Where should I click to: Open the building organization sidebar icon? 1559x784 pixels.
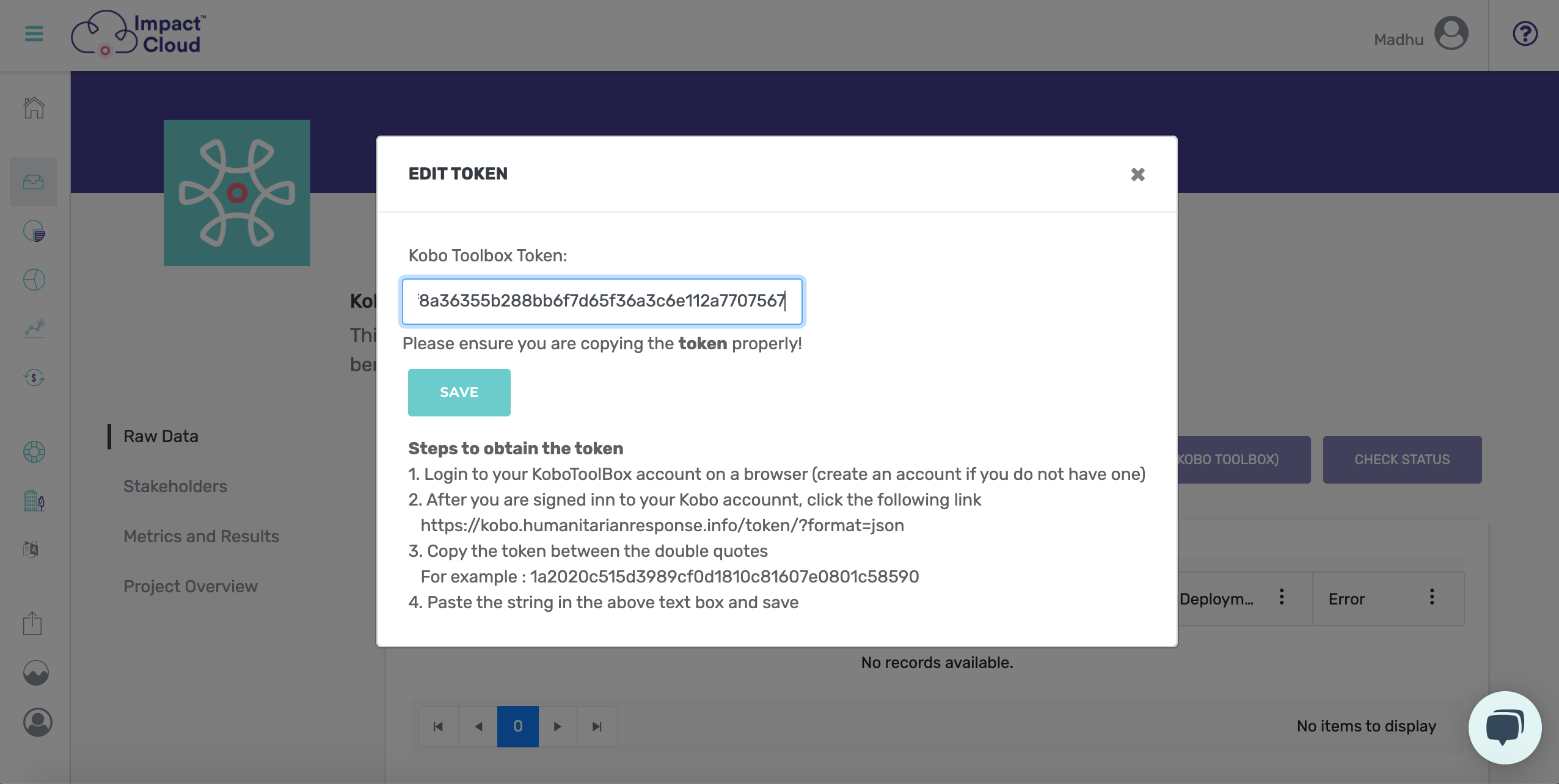tap(34, 501)
